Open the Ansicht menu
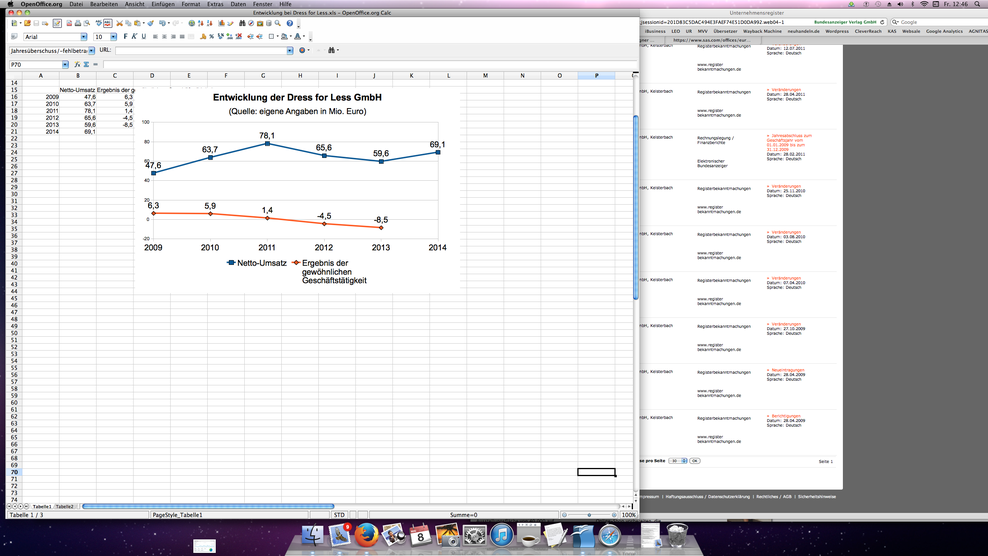 pyautogui.click(x=134, y=4)
